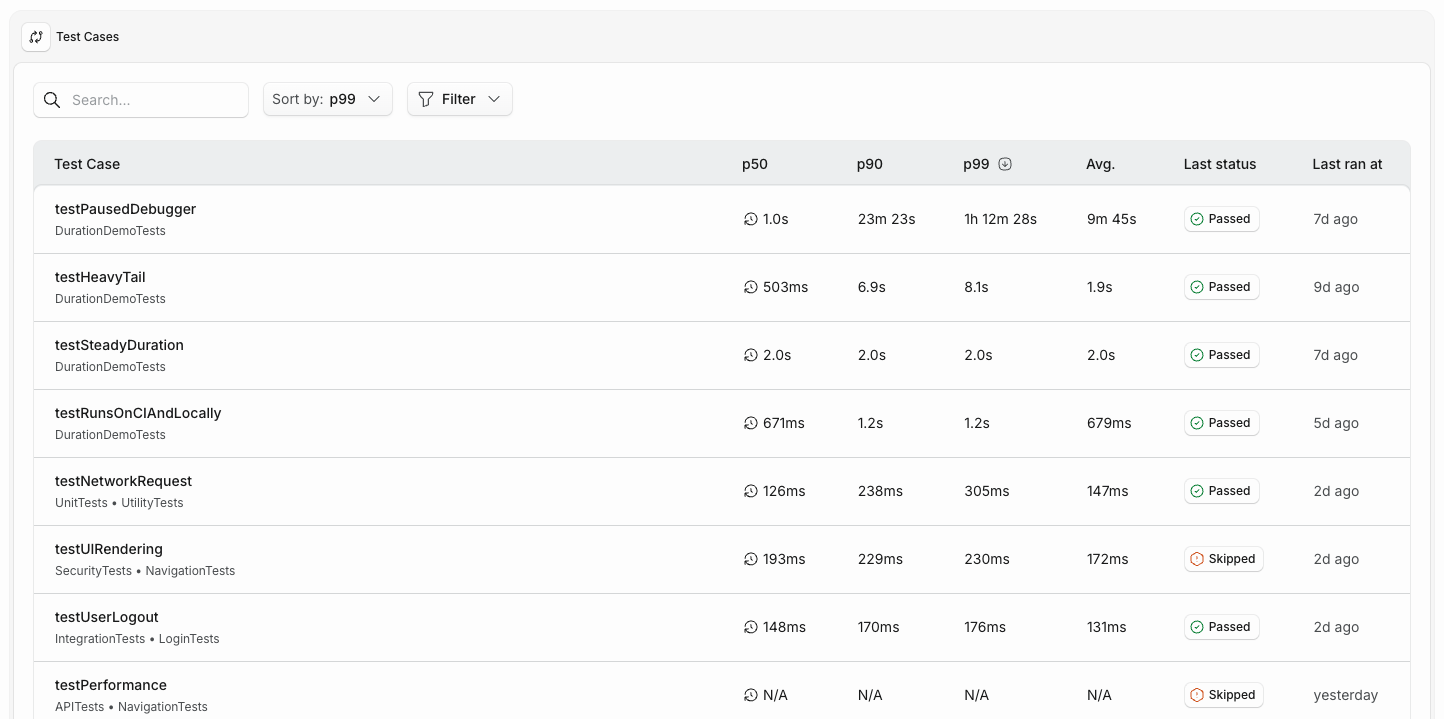The image size is (1444, 719).
Task: Open the testPausedDebugger test case
Action: [125, 209]
